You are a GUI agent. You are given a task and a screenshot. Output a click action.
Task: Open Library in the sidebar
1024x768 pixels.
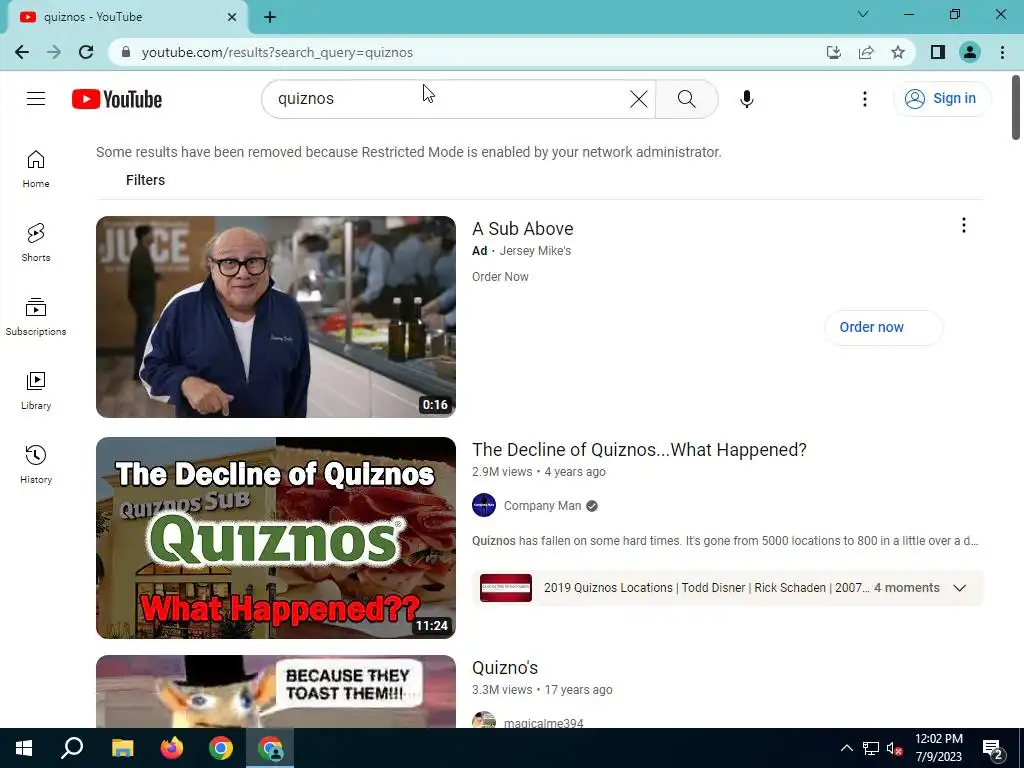[x=36, y=391]
